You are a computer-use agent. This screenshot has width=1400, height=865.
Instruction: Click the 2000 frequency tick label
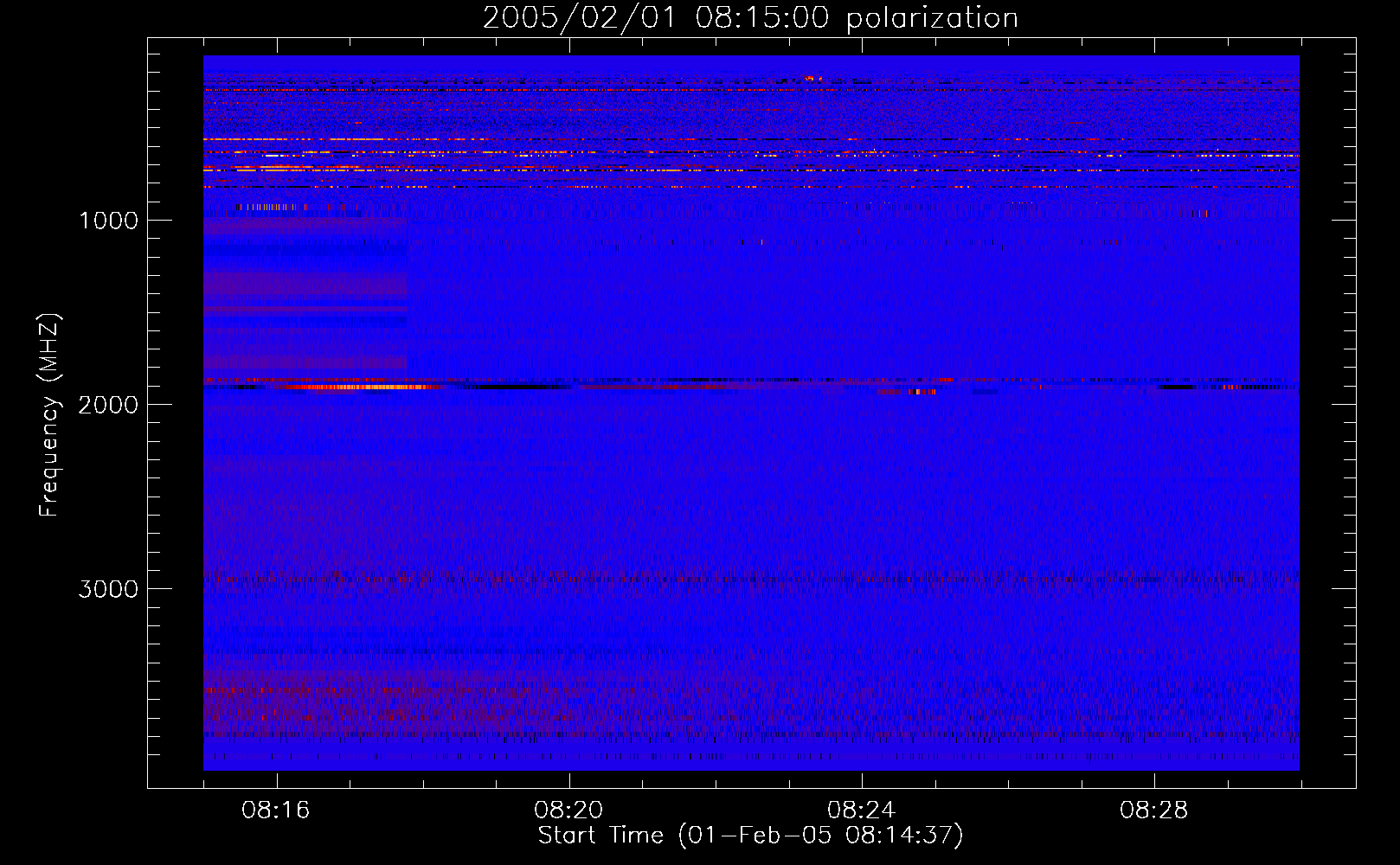pyautogui.click(x=108, y=405)
